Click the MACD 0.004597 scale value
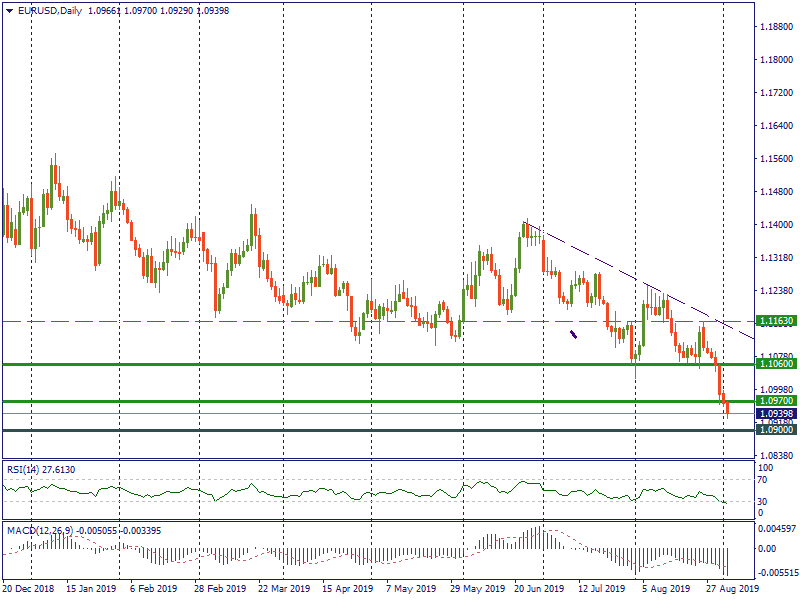The height and width of the screenshot is (600, 800). pyautogui.click(x=776, y=527)
